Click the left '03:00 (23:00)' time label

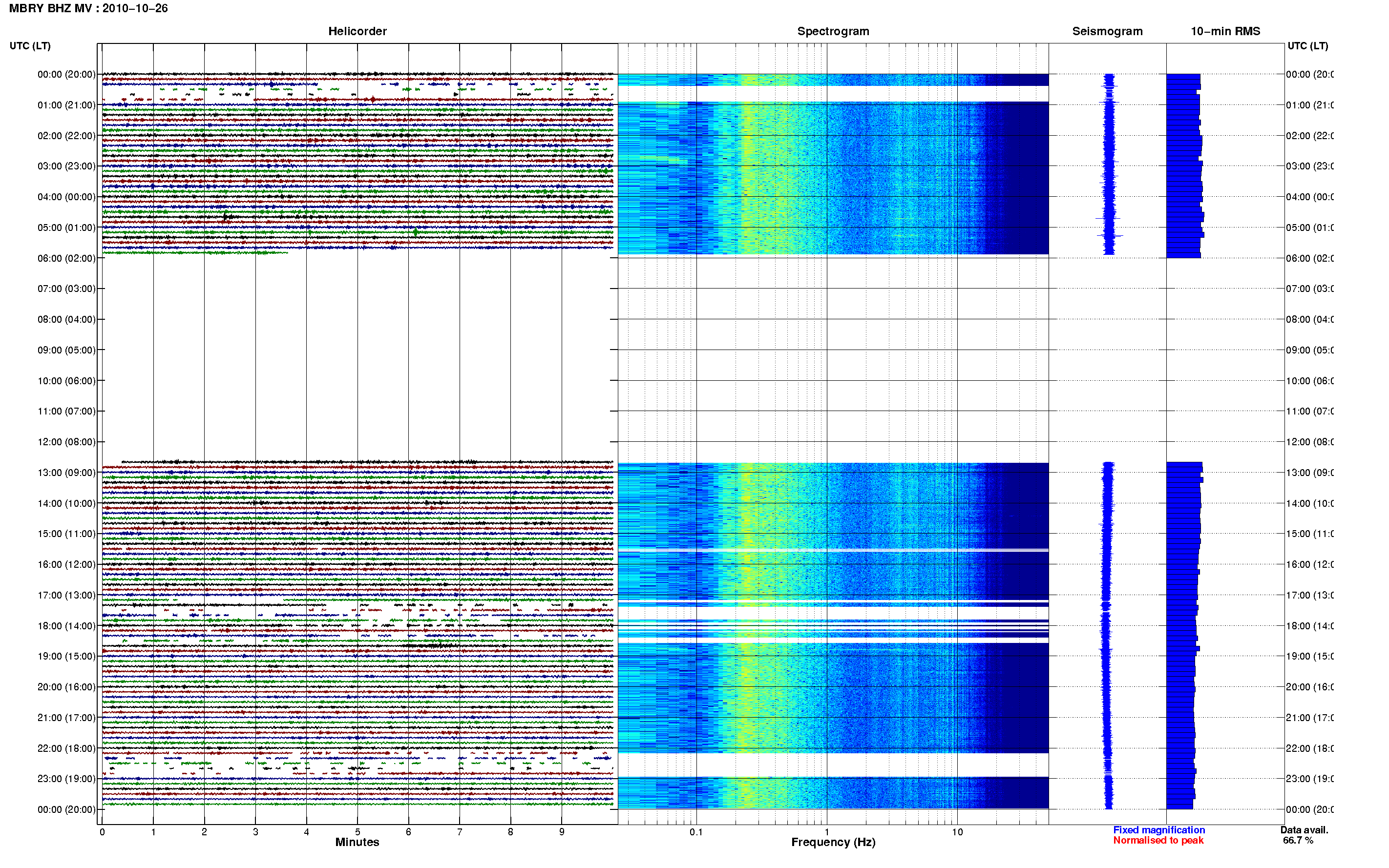click(66, 166)
